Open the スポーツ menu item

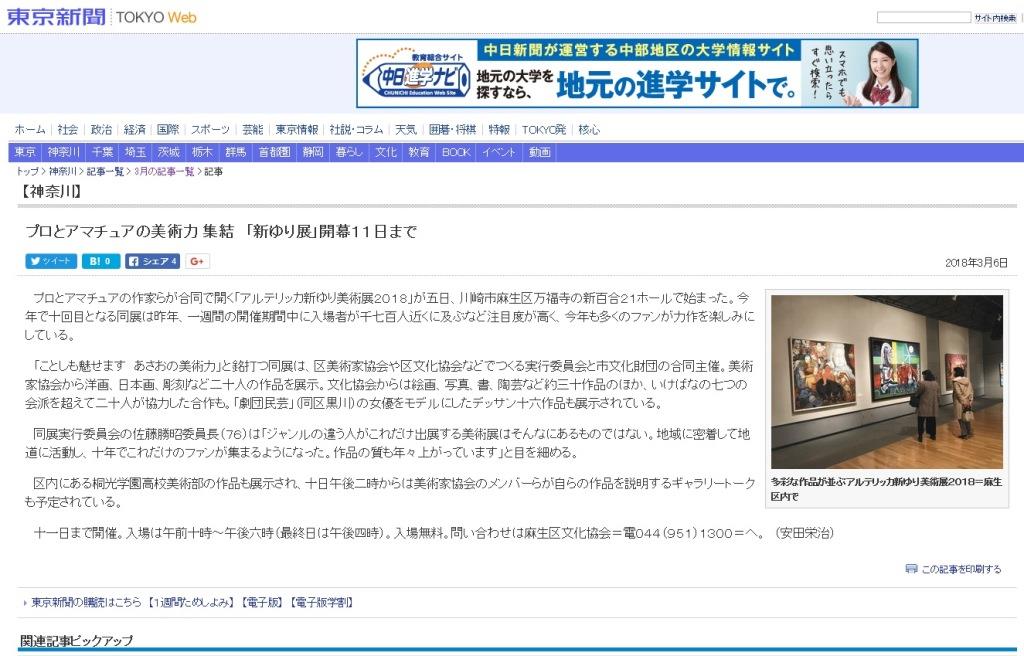coord(210,130)
